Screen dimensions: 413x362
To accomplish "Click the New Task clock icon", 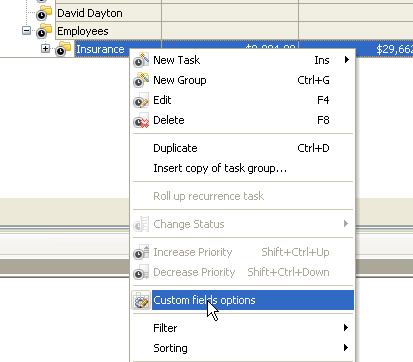I will (141, 60).
